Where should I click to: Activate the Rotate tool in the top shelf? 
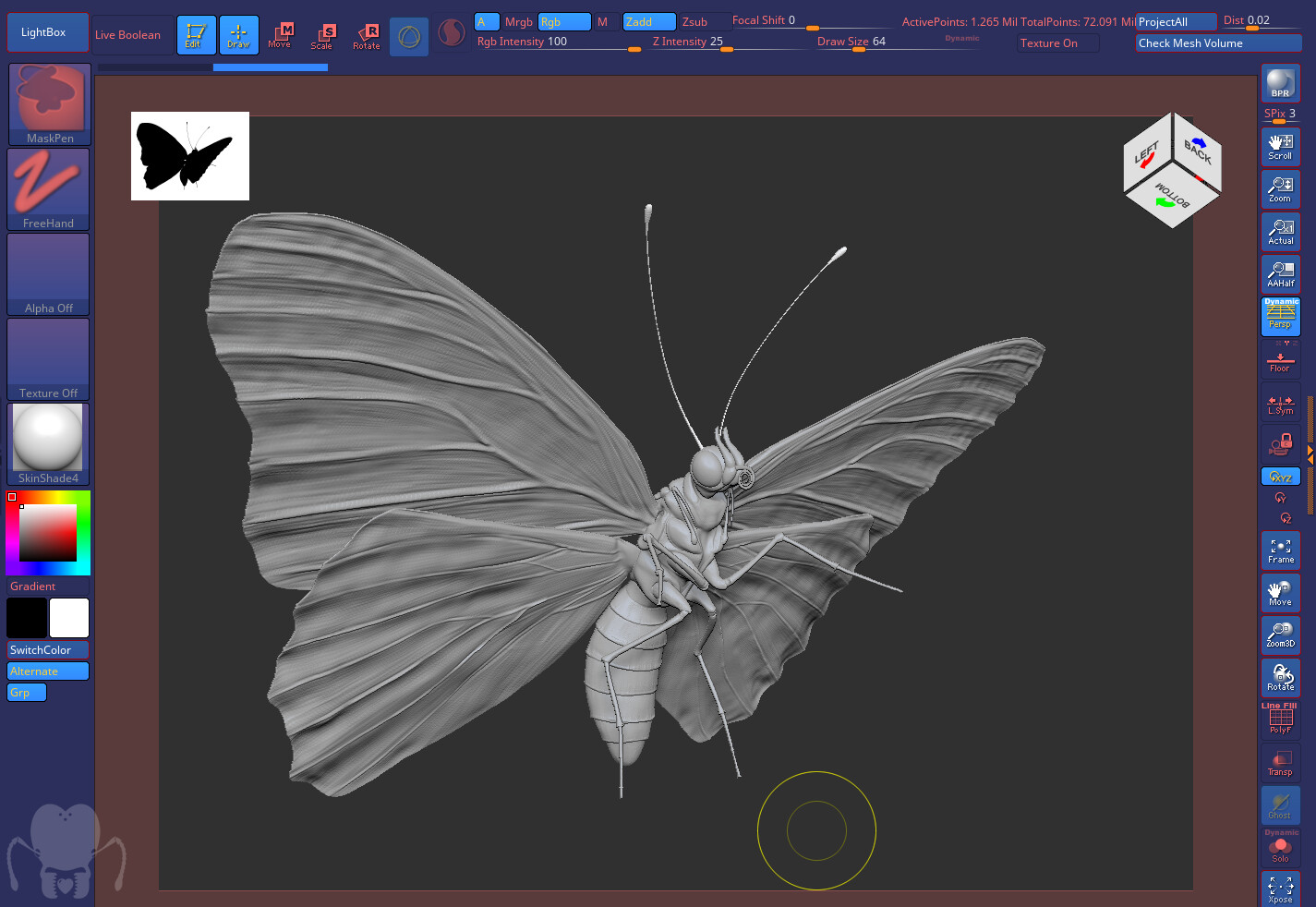tap(367, 34)
